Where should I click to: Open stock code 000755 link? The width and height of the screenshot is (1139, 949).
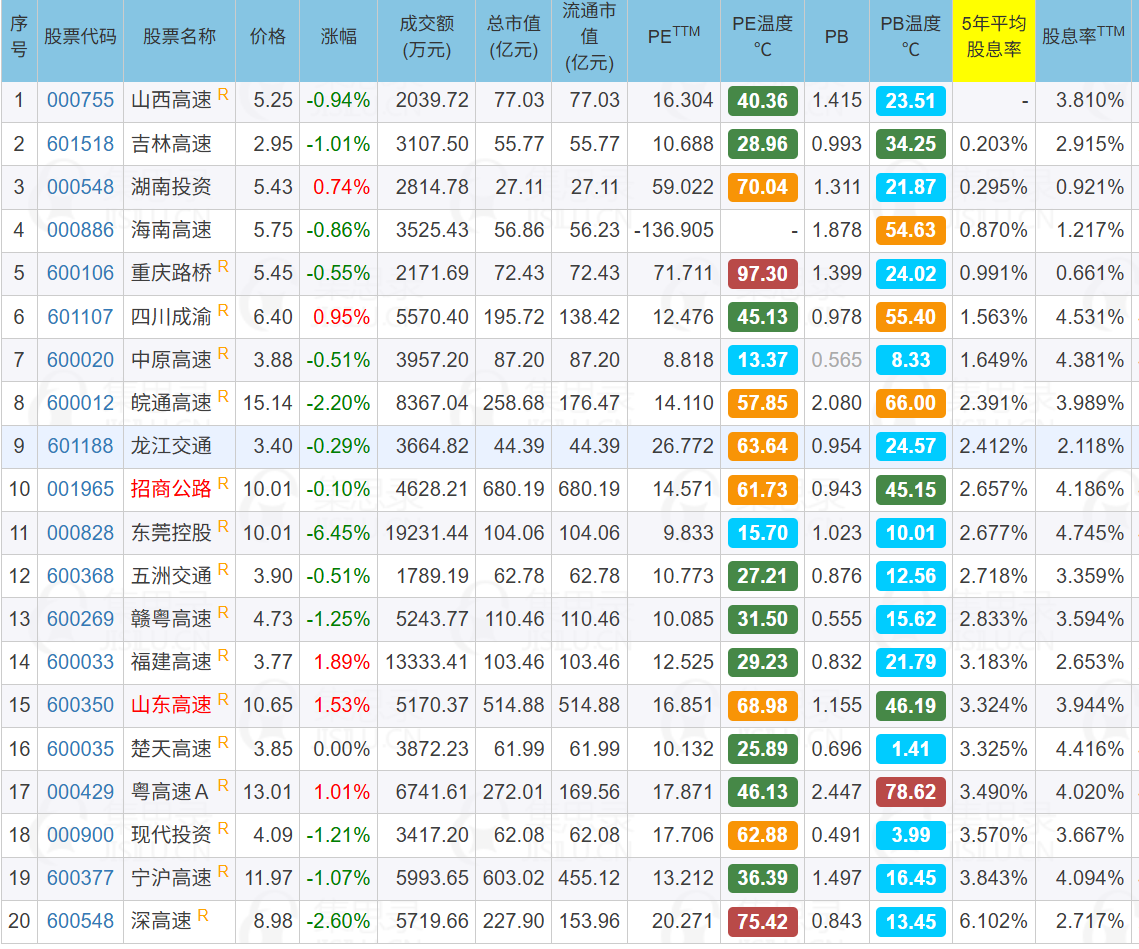tap(80, 101)
